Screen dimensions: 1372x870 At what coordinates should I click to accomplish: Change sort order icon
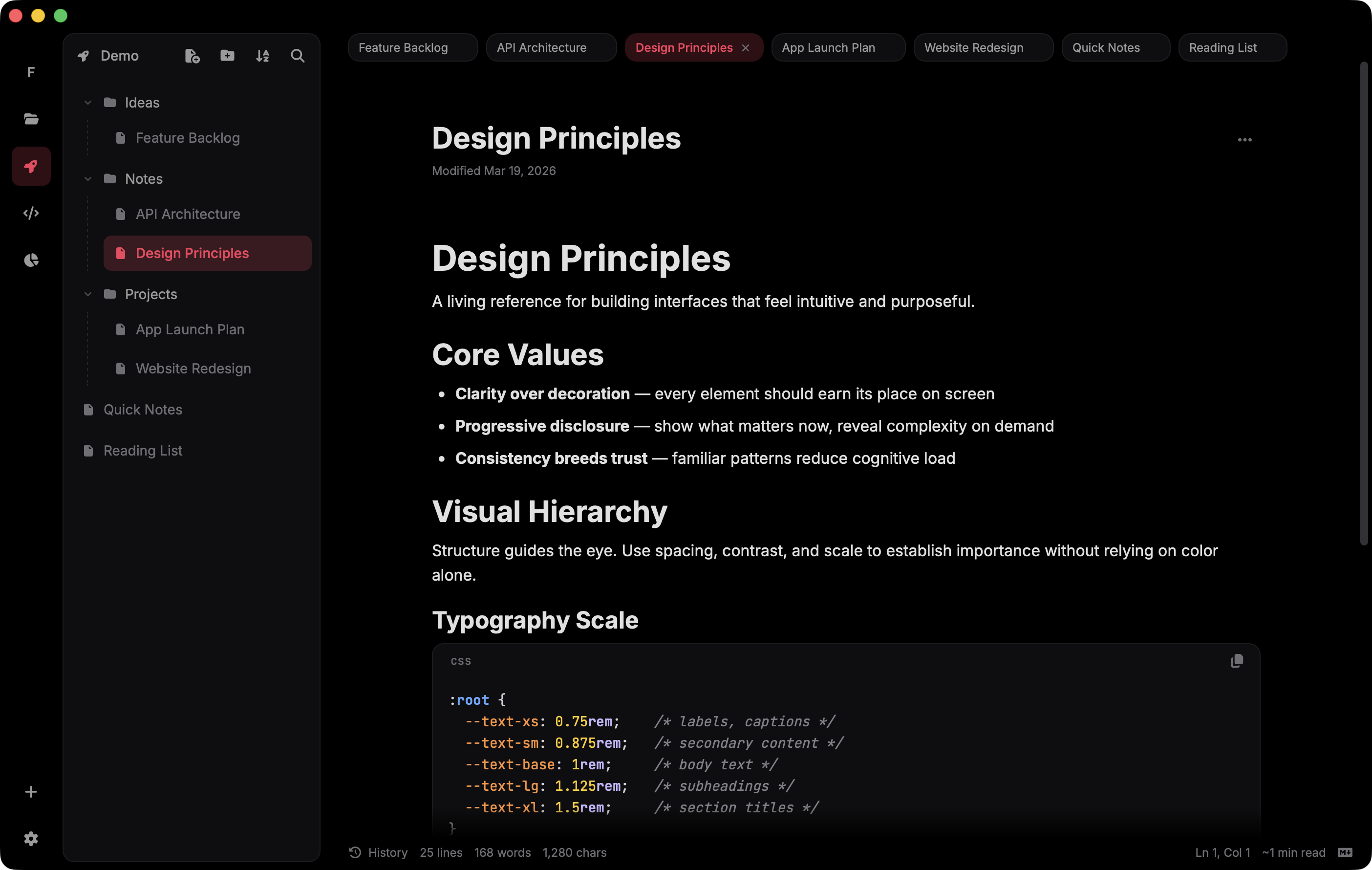pos(263,56)
